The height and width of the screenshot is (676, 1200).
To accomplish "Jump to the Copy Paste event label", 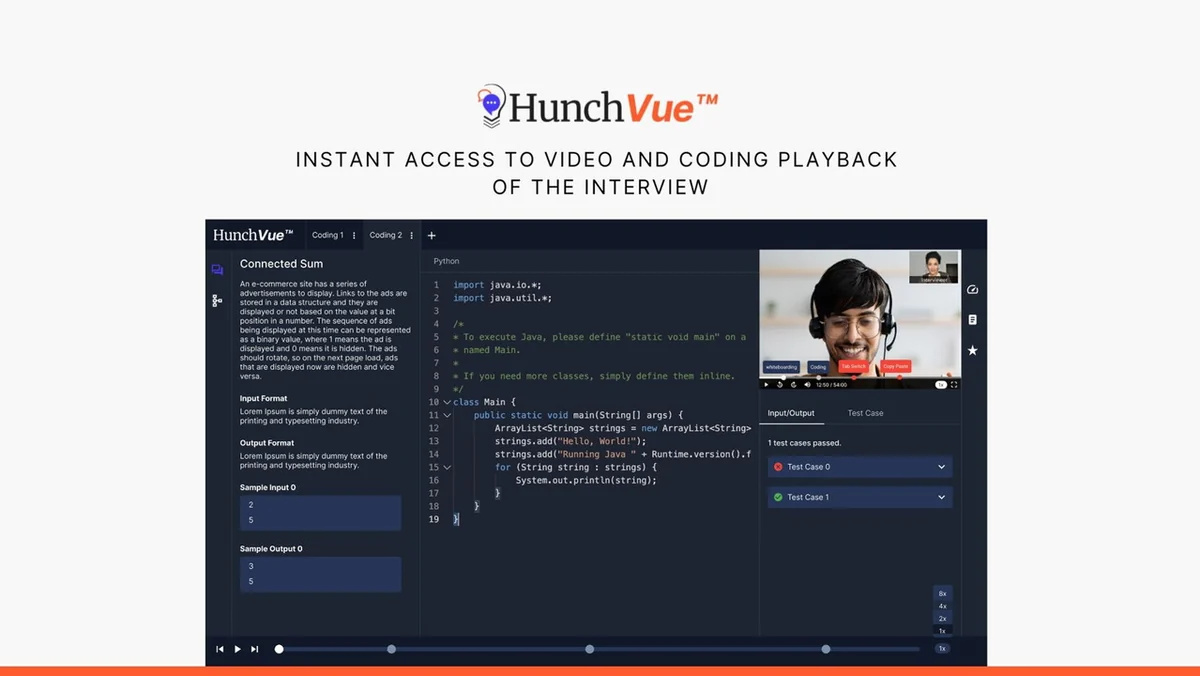I will 896,367.
